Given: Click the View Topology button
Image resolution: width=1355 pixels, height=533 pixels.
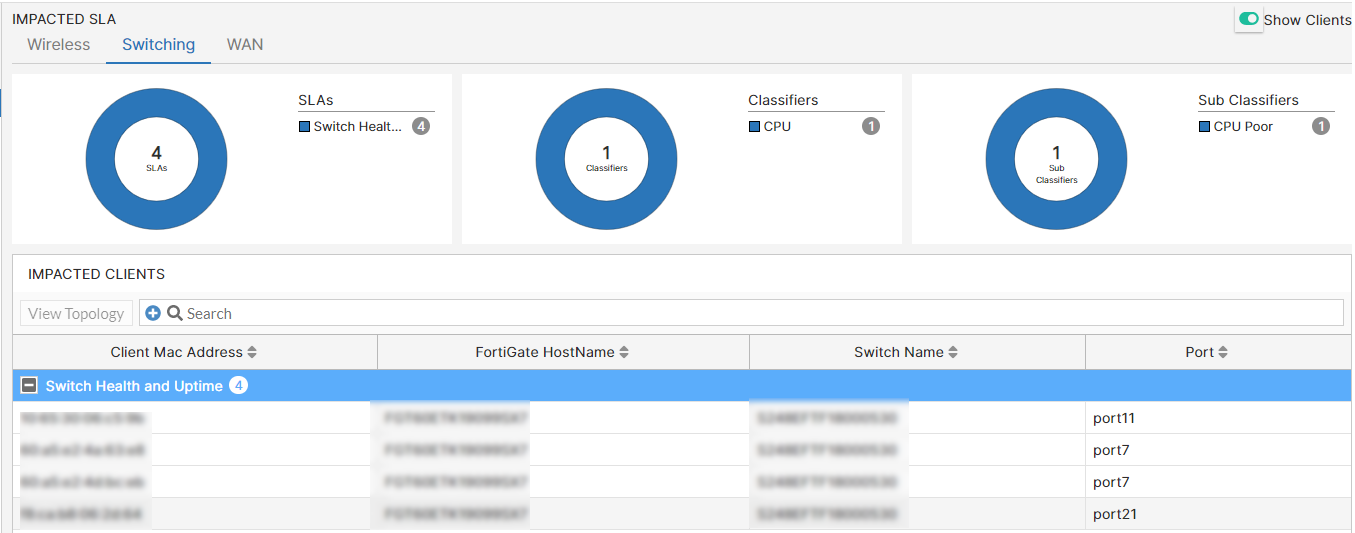Looking at the screenshot, I should [x=76, y=313].
